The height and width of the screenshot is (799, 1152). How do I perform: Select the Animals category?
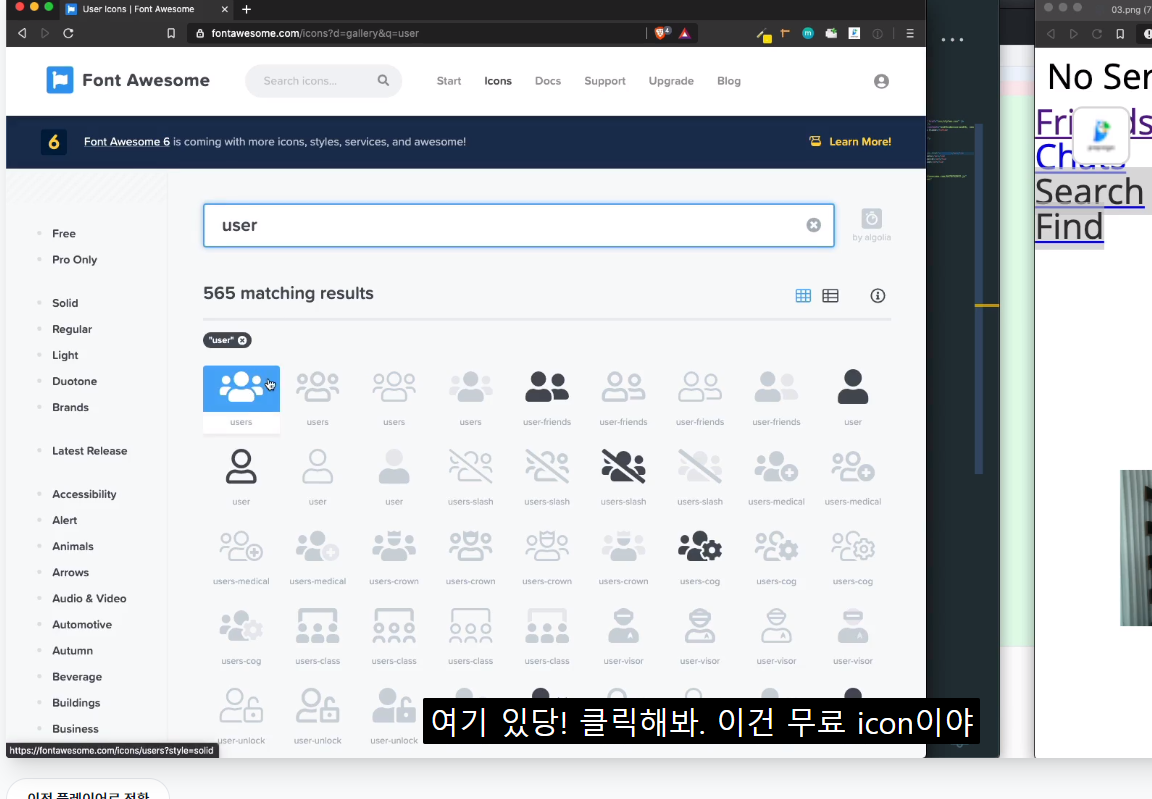point(73,546)
